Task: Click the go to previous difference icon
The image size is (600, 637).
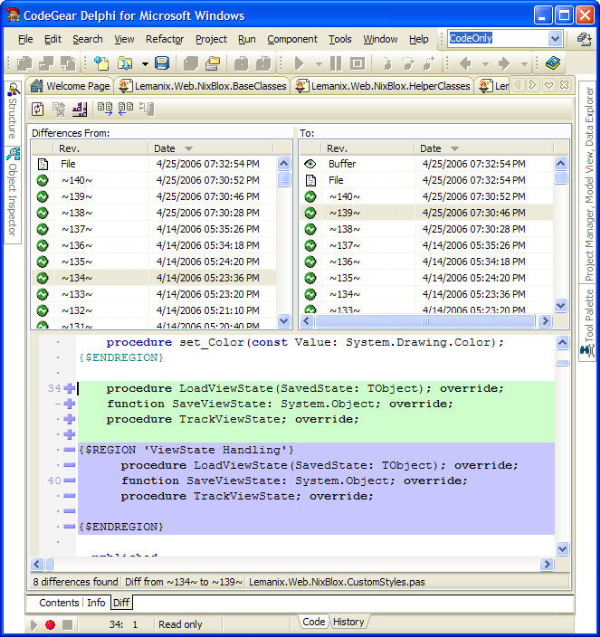Action: tap(126, 109)
